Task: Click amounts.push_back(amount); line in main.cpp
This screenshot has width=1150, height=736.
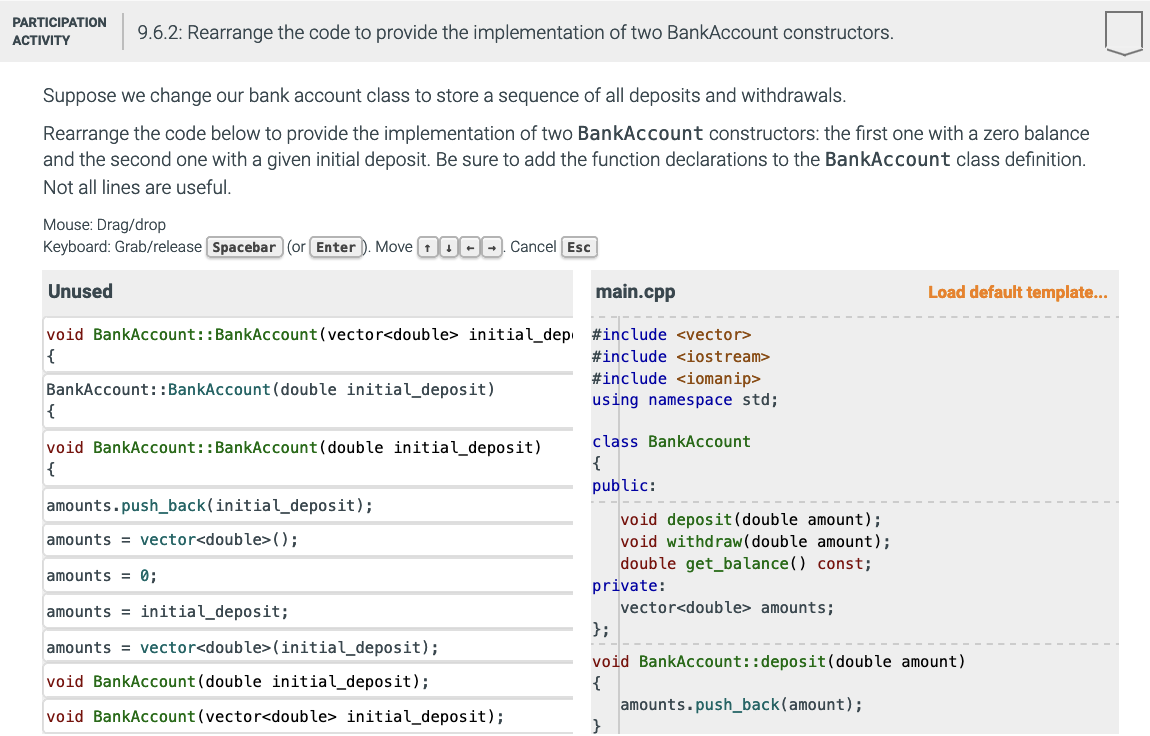Action: point(741,705)
